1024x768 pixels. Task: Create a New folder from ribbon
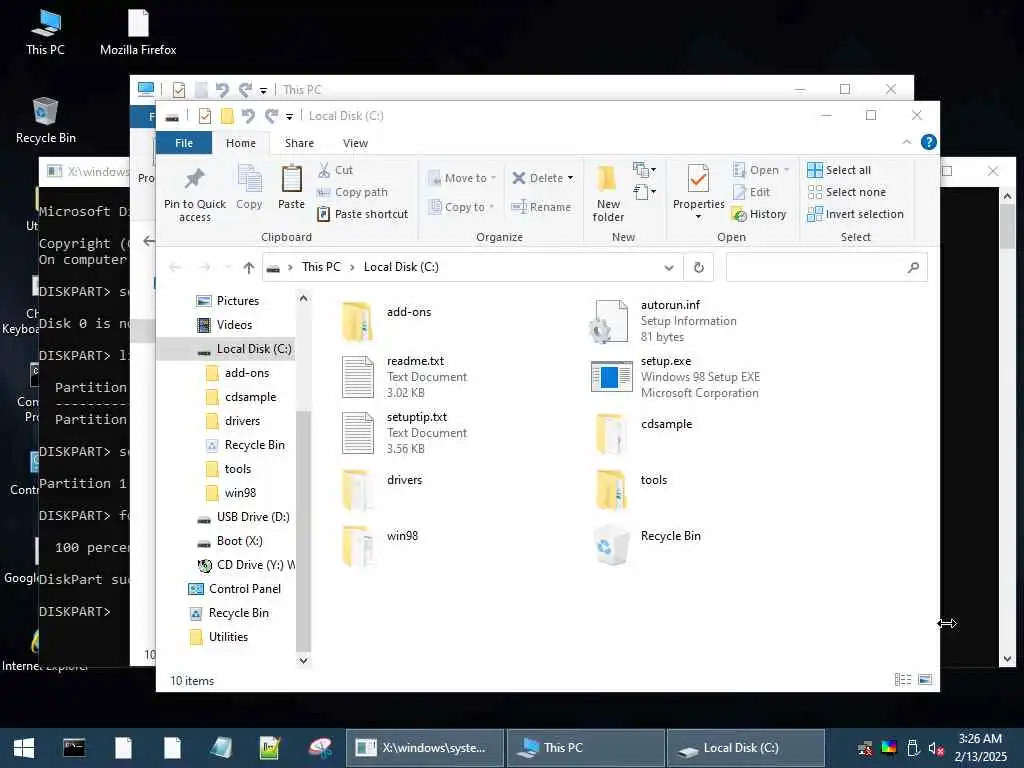pyautogui.click(x=608, y=193)
